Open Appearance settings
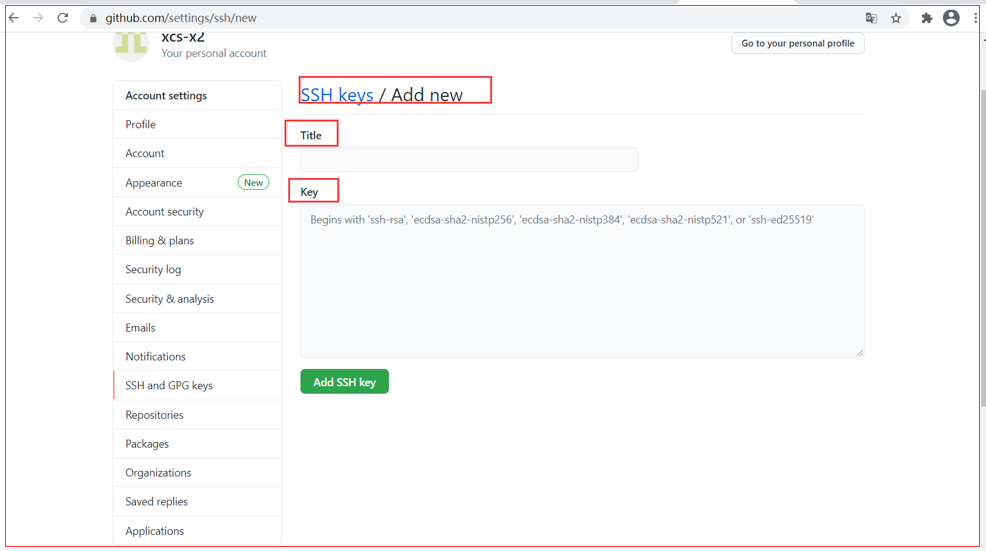Image resolution: width=986 pixels, height=551 pixels. (197, 182)
